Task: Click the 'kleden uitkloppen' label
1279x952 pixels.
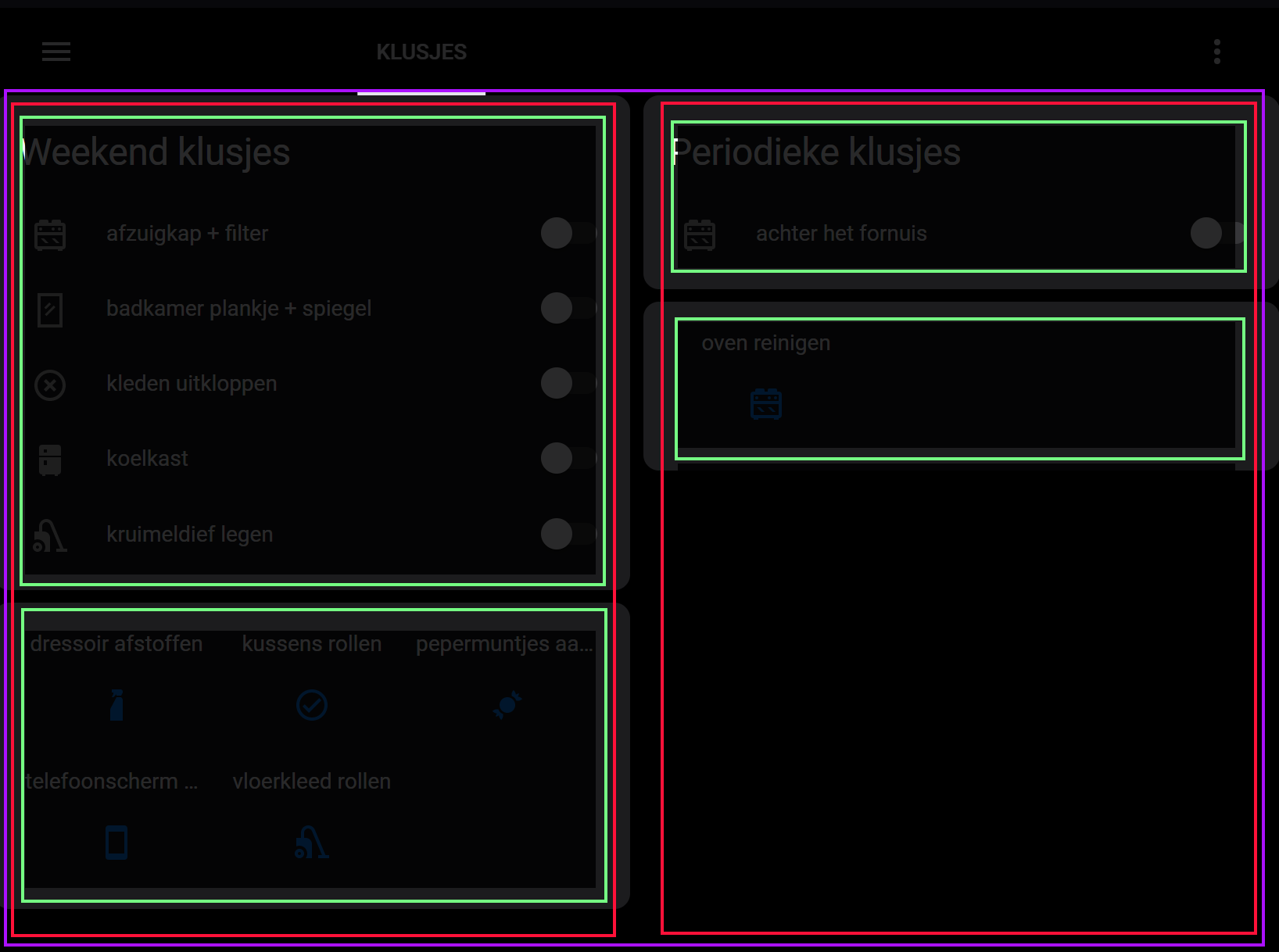Action: (x=192, y=383)
